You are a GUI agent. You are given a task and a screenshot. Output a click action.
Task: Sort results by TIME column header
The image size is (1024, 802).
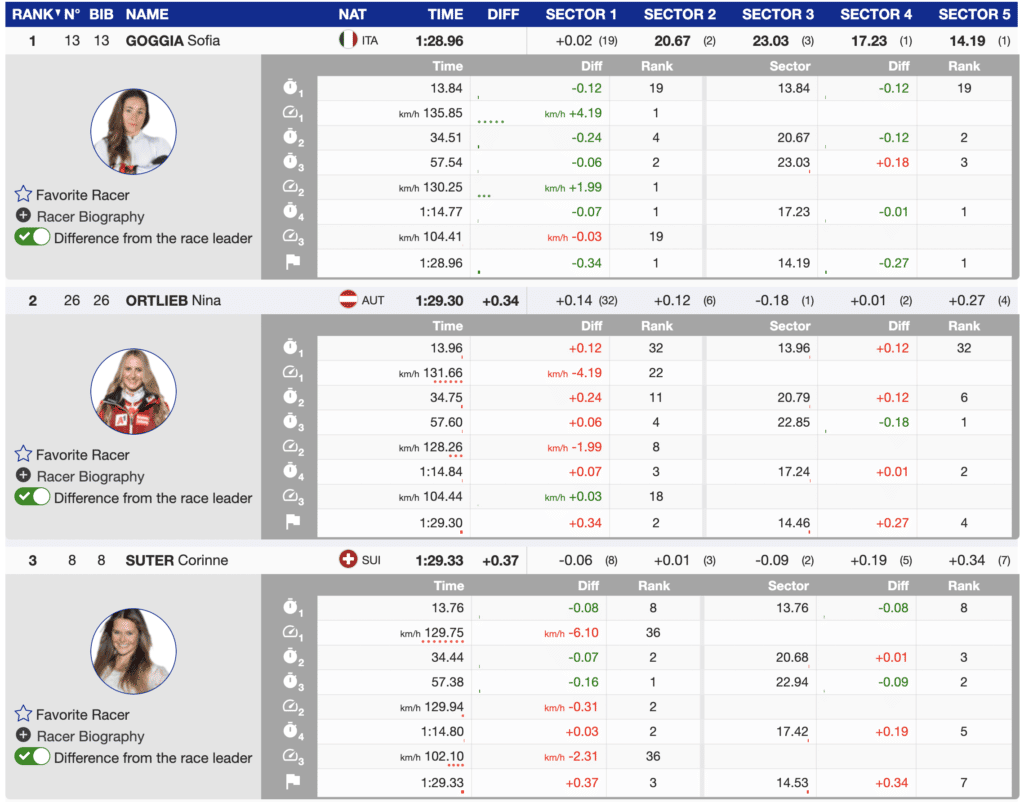point(445,14)
